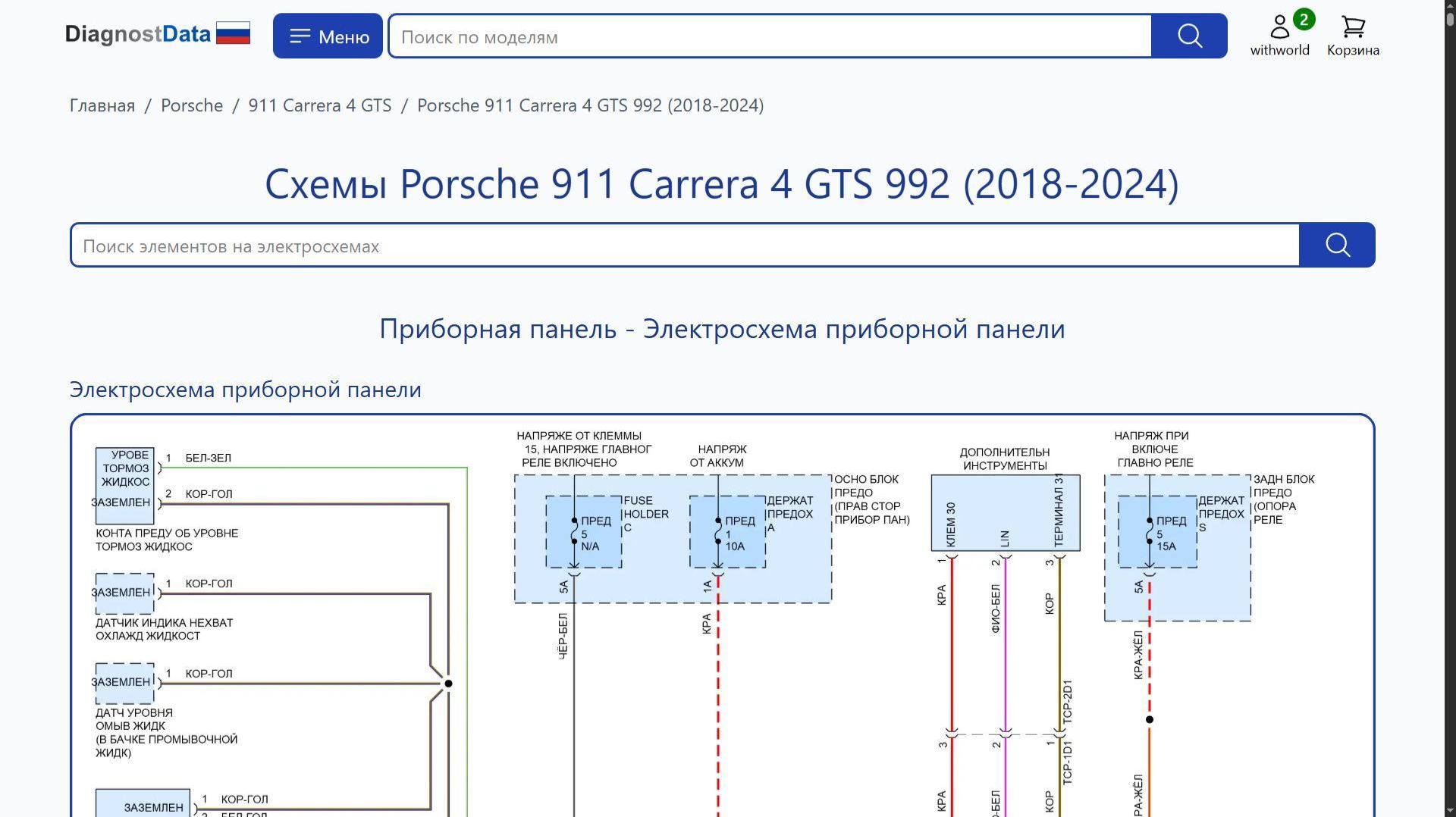
Task: Click the ДОПОЛНИТЕЛЬН ИНСТРУМЕНТЫ label
Action: pyautogui.click(x=1005, y=459)
